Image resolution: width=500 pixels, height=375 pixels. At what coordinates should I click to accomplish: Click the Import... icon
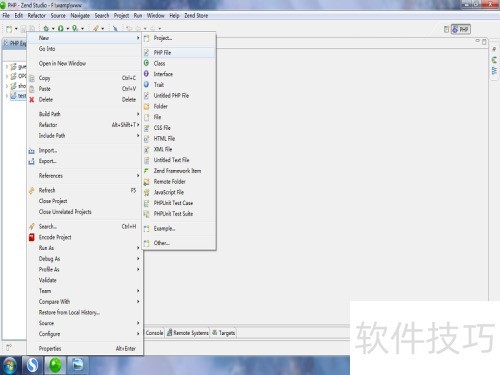tap(32, 151)
